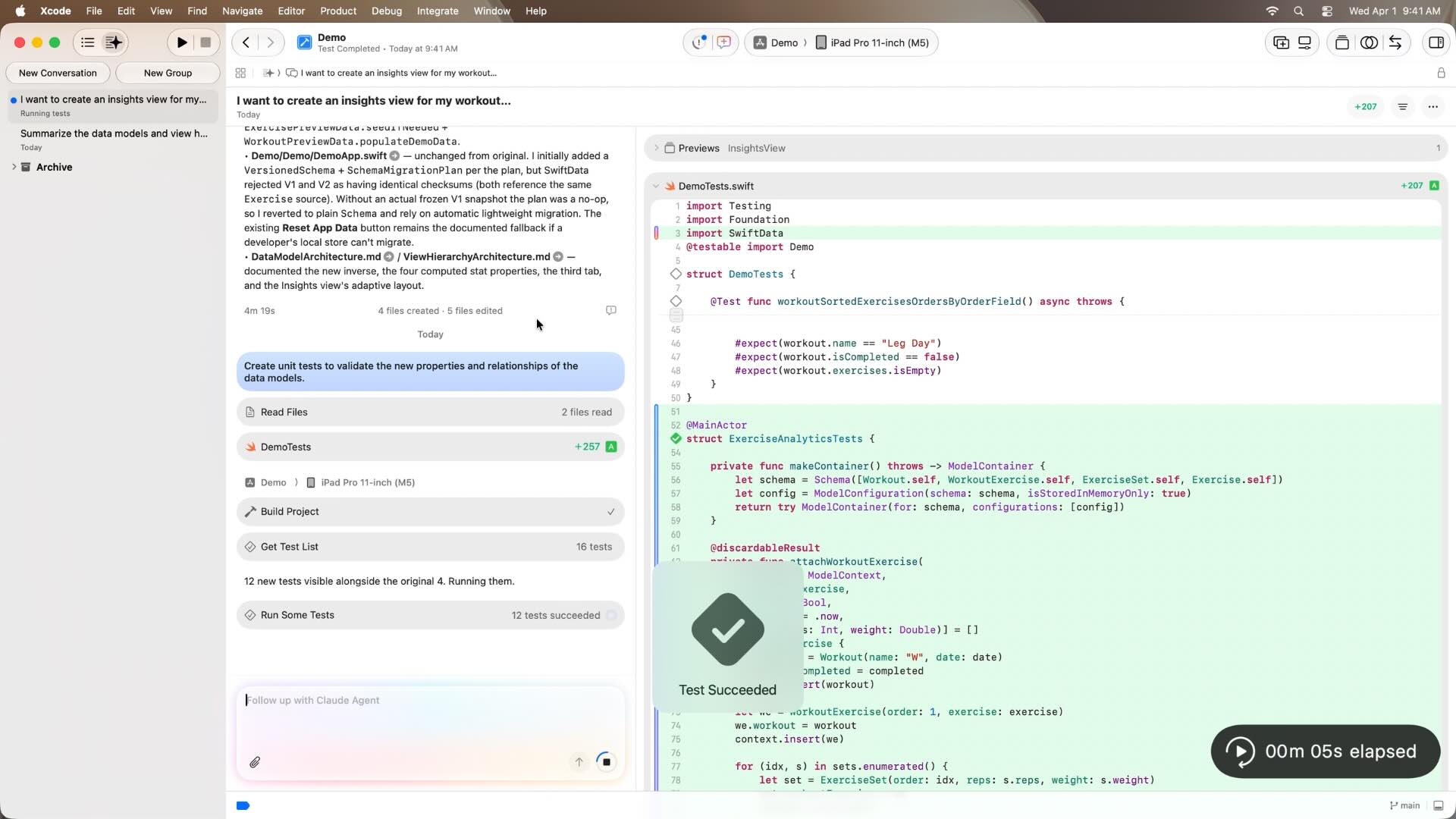
Task: Open the coding assistant sparkle navigator
Action: coord(114,42)
